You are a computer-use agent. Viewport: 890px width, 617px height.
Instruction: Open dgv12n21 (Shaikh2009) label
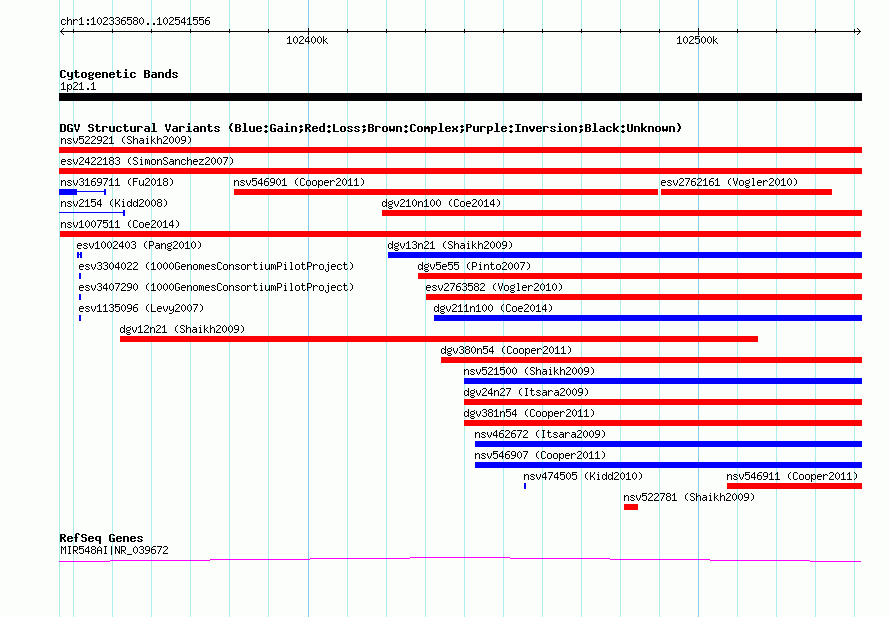[x=182, y=329]
